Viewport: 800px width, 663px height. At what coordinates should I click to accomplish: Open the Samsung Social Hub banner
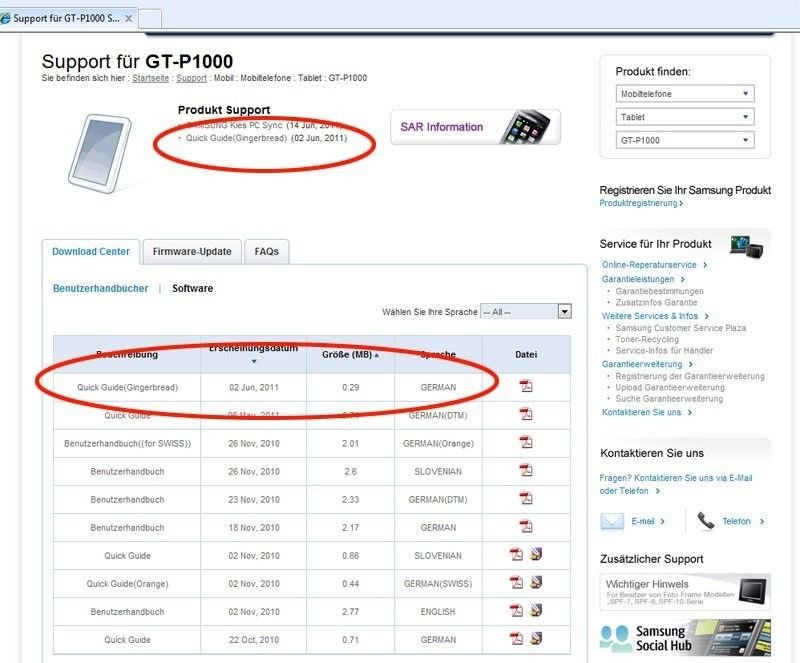click(x=685, y=638)
